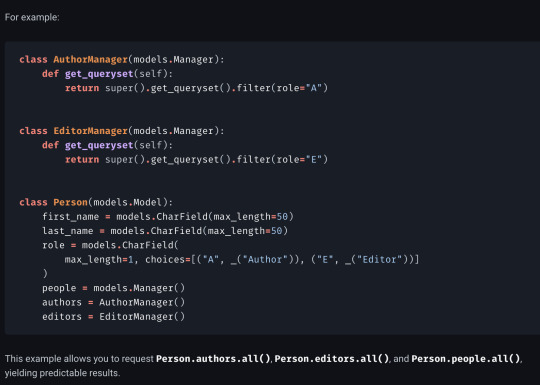Click the AuthorManager class name
Viewport: 540px width, 385px height.
(x=91, y=60)
